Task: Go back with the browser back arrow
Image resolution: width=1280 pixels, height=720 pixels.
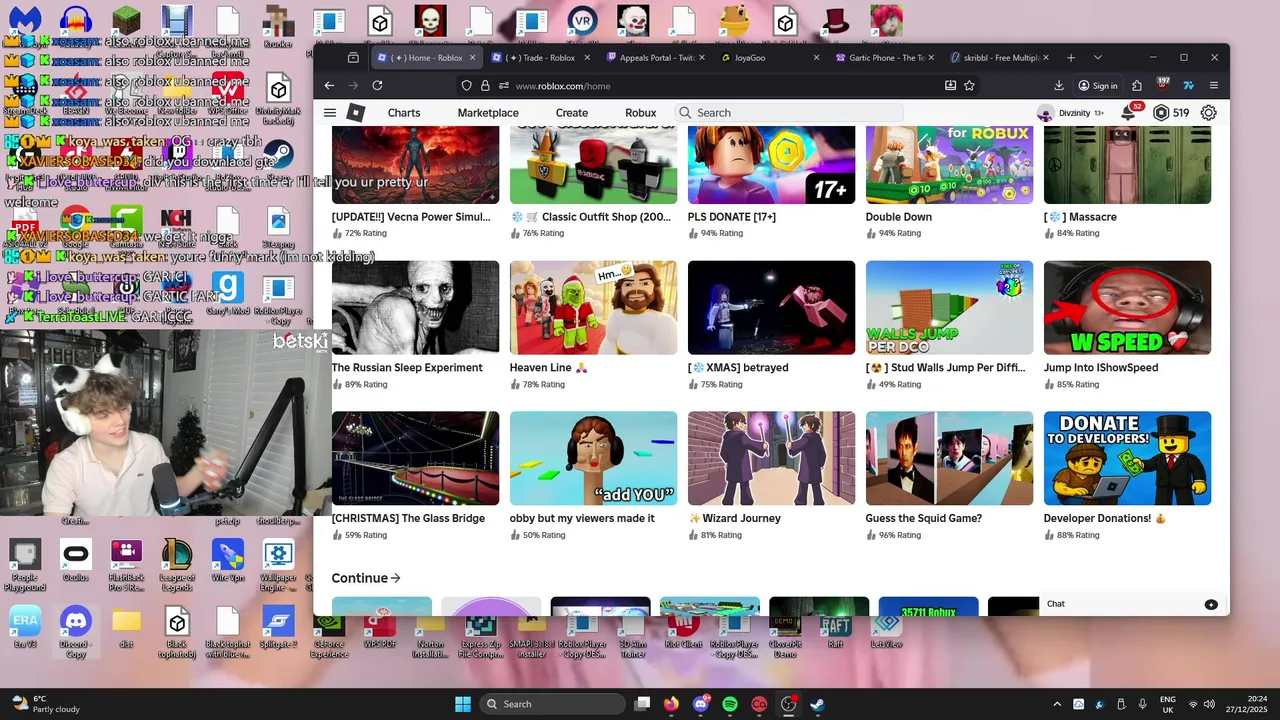Action: click(x=329, y=86)
